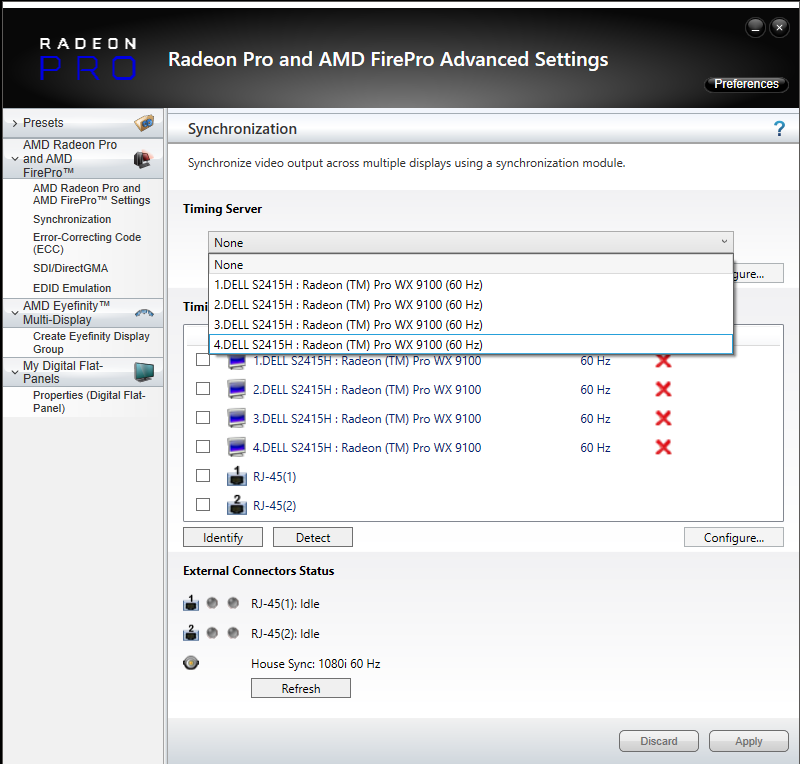Image resolution: width=800 pixels, height=764 pixels.
Task: Click monitor icon for 4.DELL S2415H row
Action: coord(236,447)
